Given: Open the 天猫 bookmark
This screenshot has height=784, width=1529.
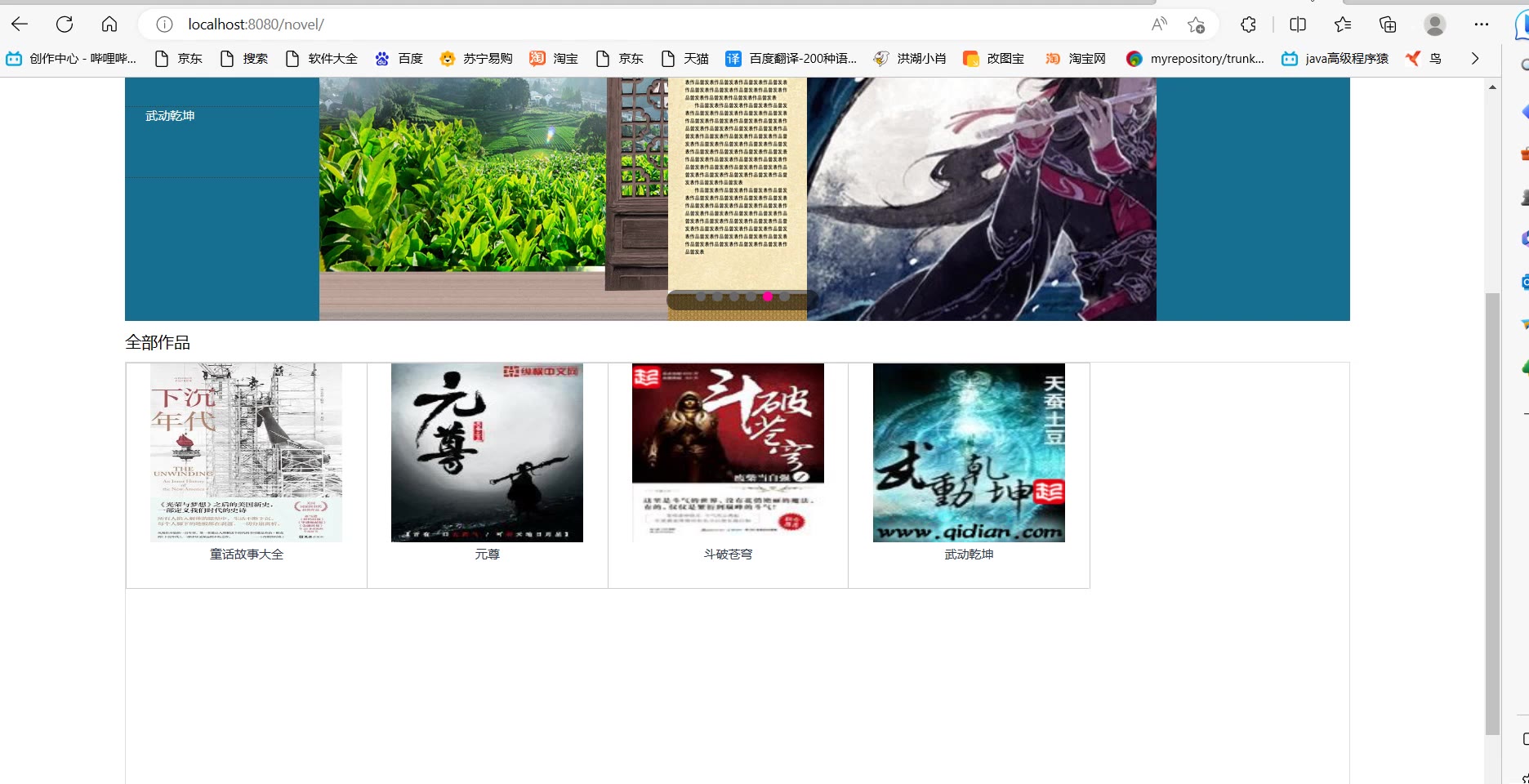Looking at the screenshot, I should pyautogui.click(x=684, y=59).
